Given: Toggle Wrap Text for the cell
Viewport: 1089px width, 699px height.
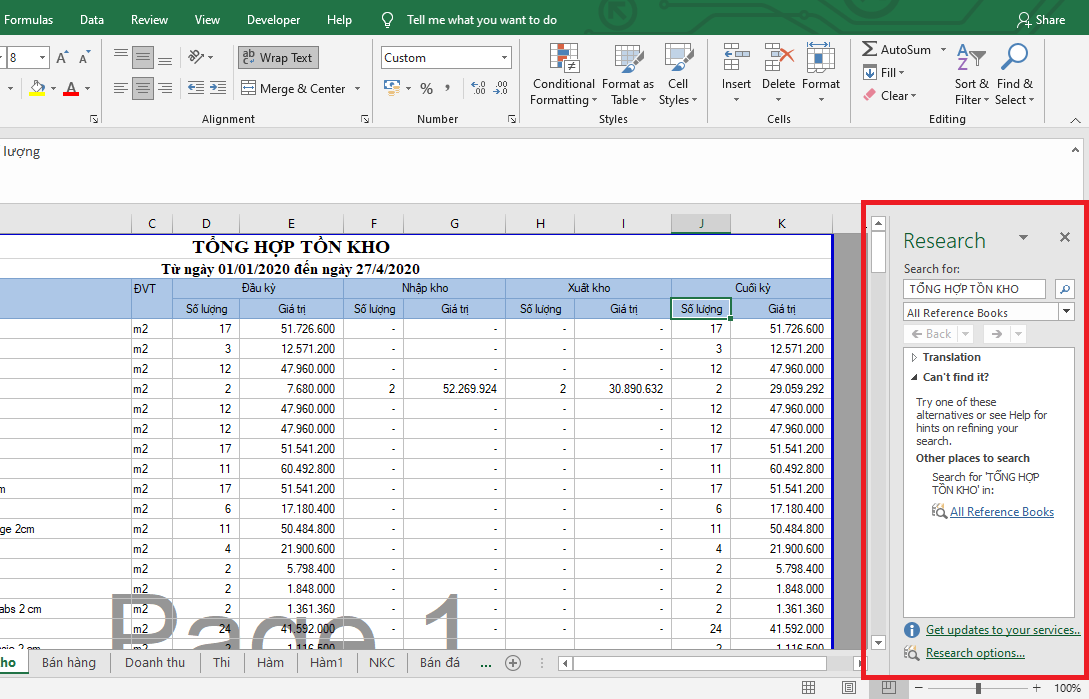Looking at the screenshot, I should pos(278,58).
